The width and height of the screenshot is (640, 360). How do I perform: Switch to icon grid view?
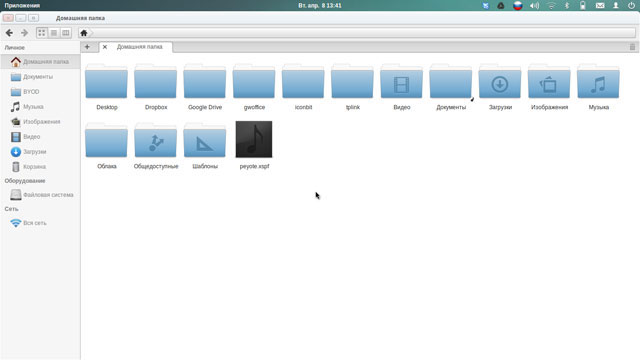pyautogui.click(x=42, y=33)
